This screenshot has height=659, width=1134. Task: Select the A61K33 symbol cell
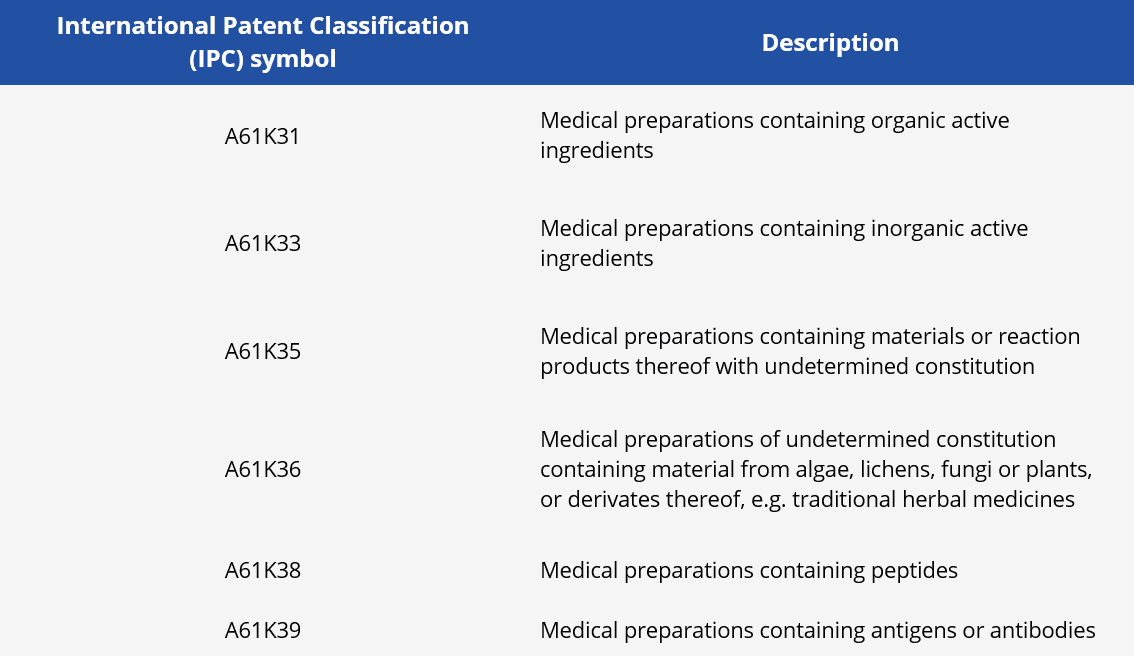pyautogui.click(x=262, y=244)
